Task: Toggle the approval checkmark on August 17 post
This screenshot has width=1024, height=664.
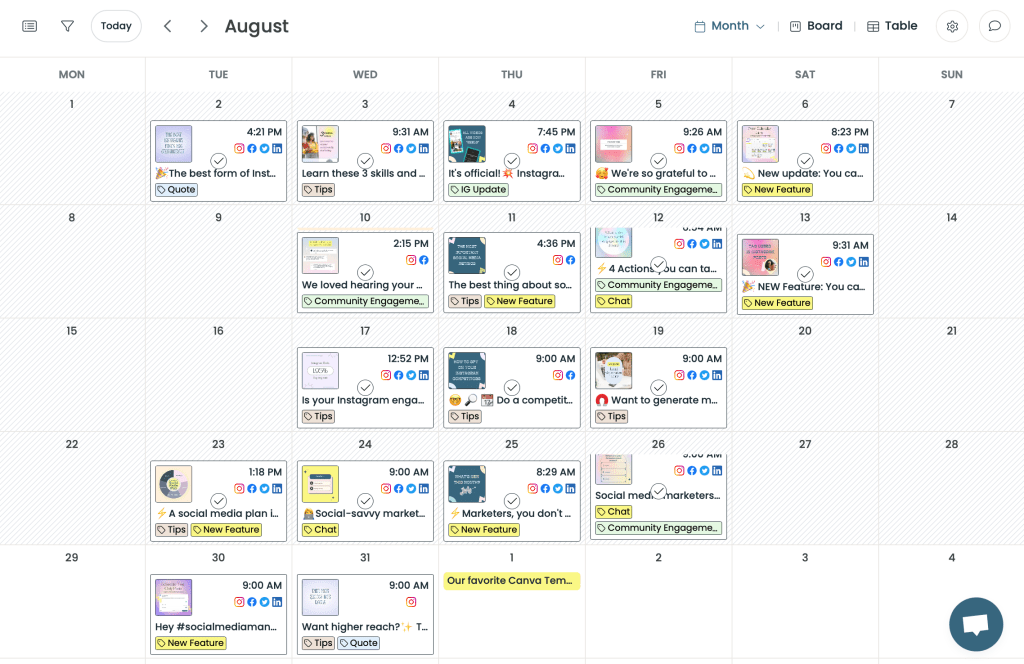Action: click(x=365, y=388)
